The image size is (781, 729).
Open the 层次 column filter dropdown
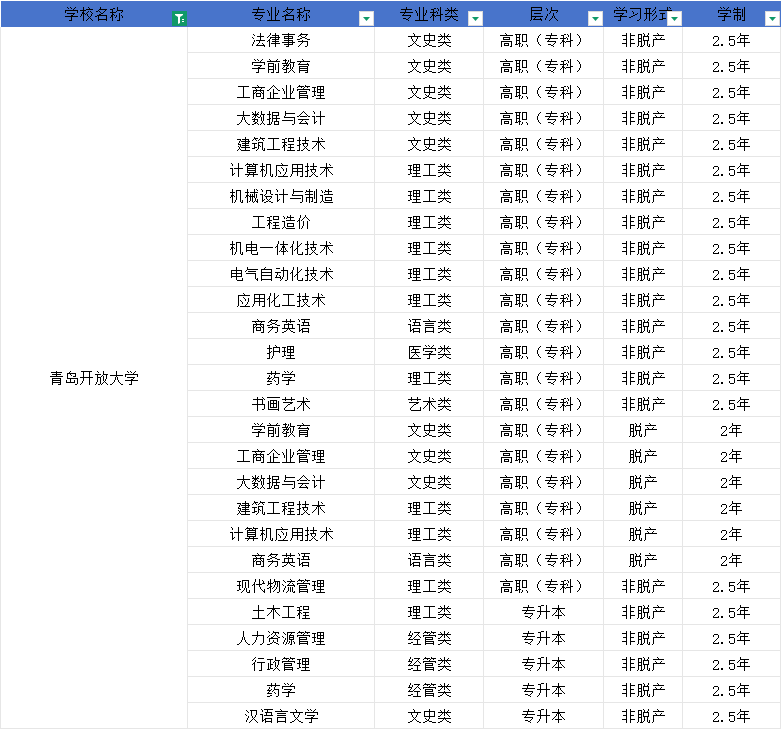point(595,19)
